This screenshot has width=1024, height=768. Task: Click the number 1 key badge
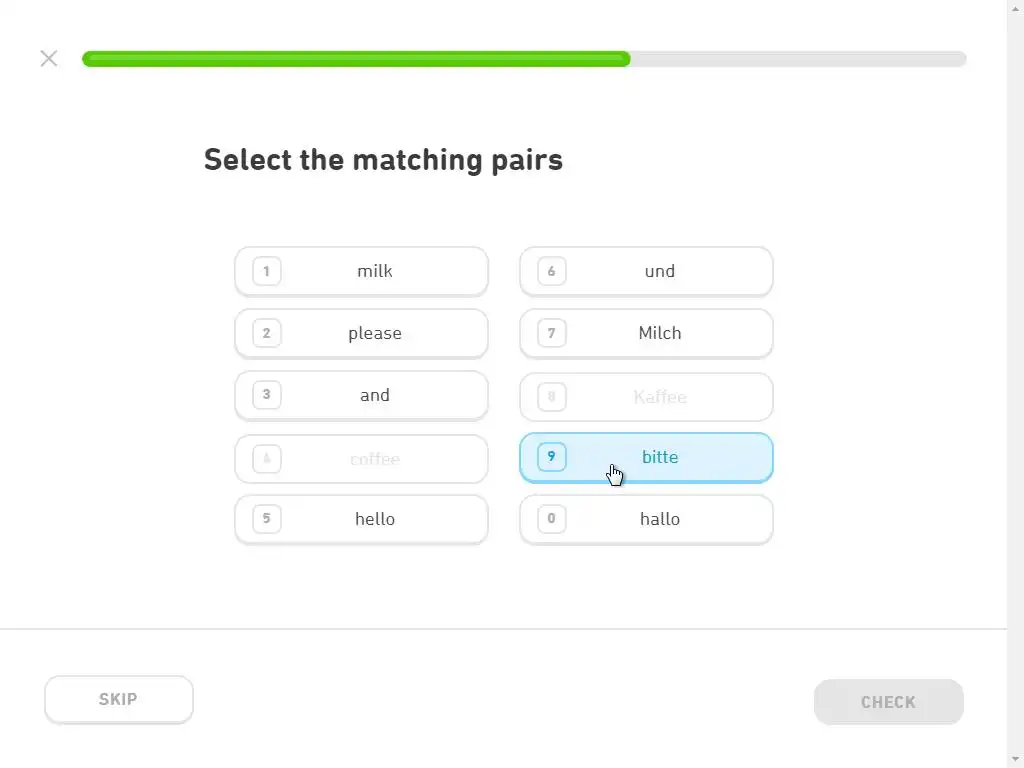pos(267,271)
